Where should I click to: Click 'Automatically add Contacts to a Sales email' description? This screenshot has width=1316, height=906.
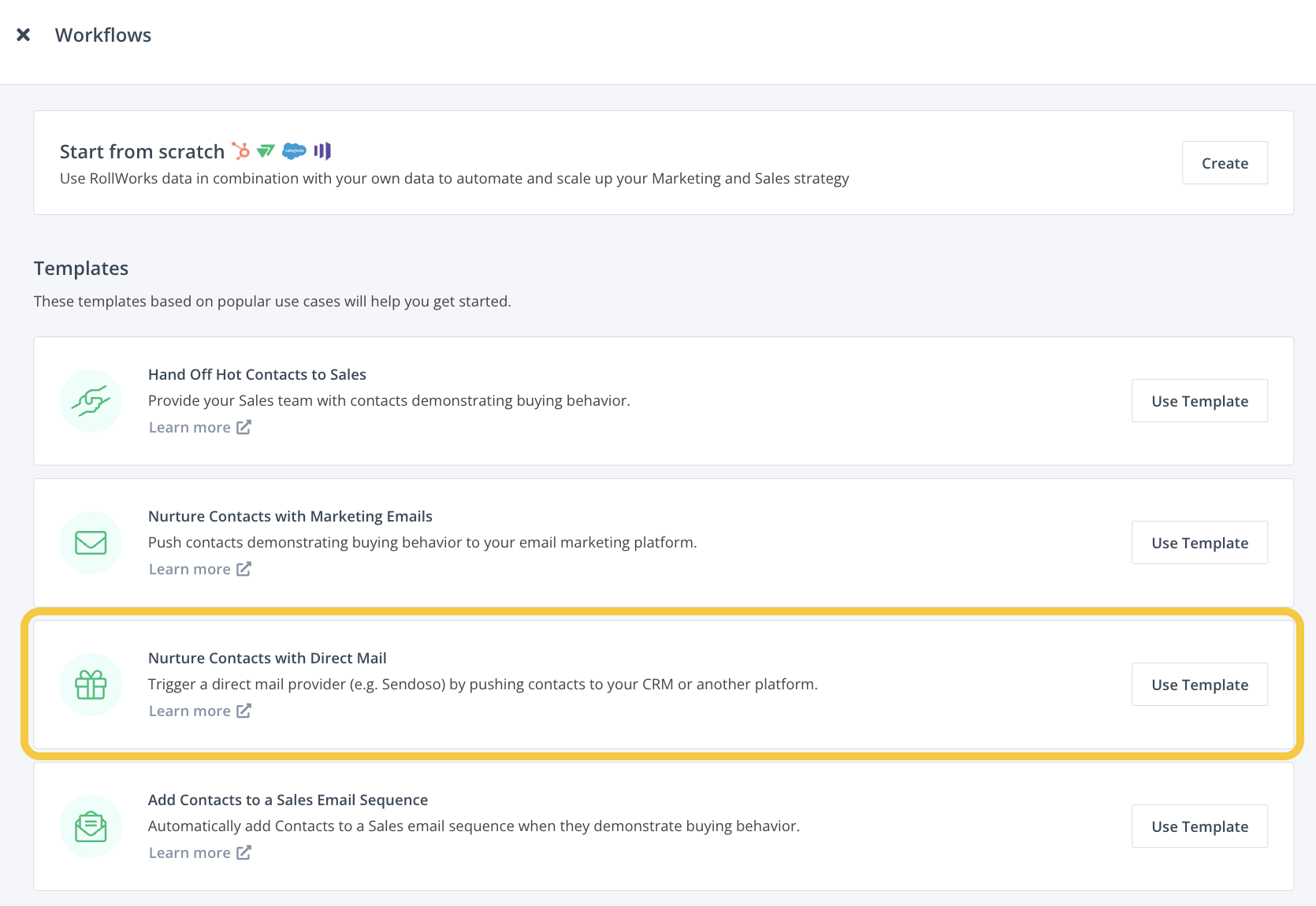474,826
